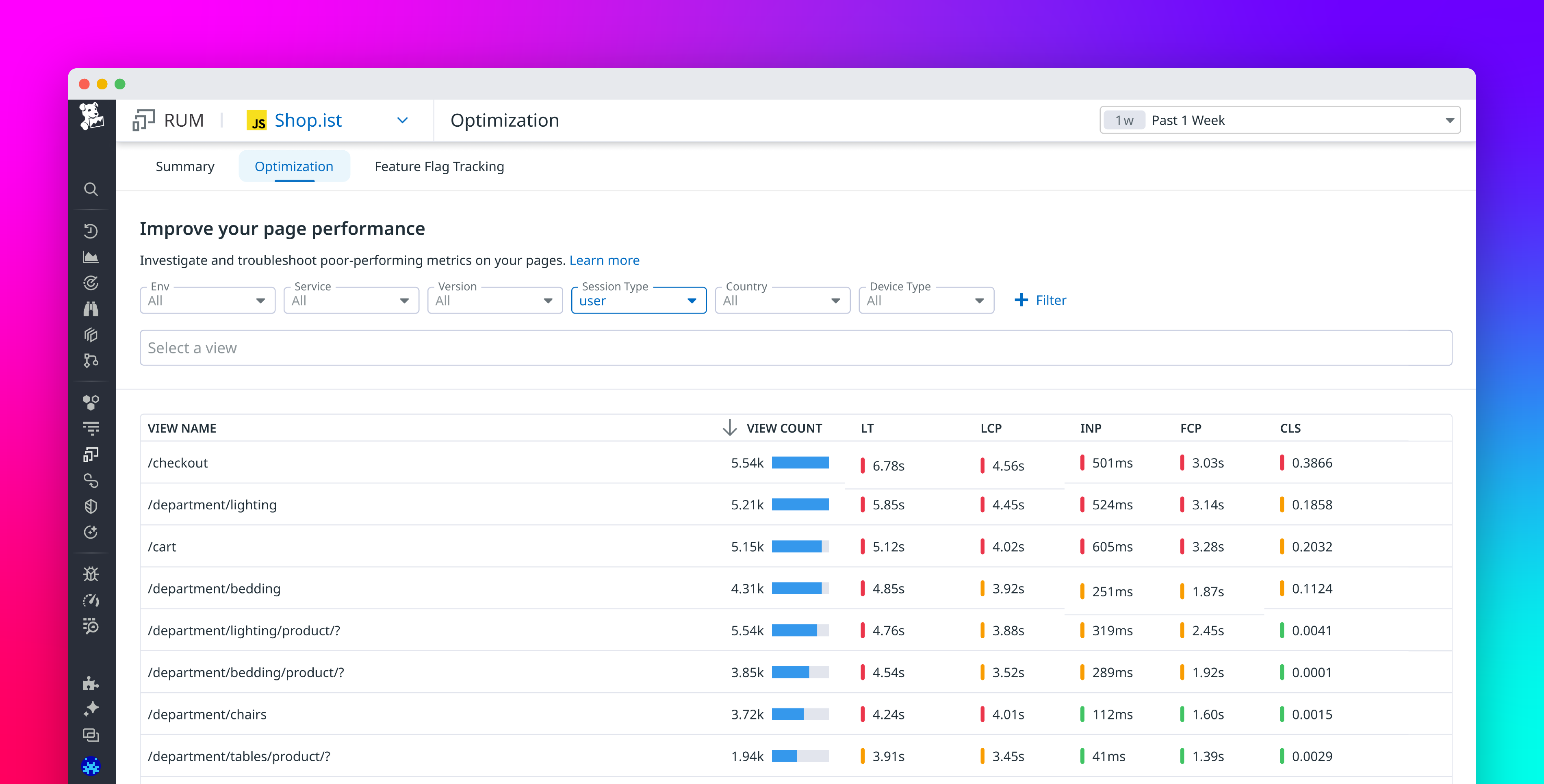Click the Learn more link
The width and height of the screenshot is (1544, 784).
pyautogui.click(x=604, y=260)
